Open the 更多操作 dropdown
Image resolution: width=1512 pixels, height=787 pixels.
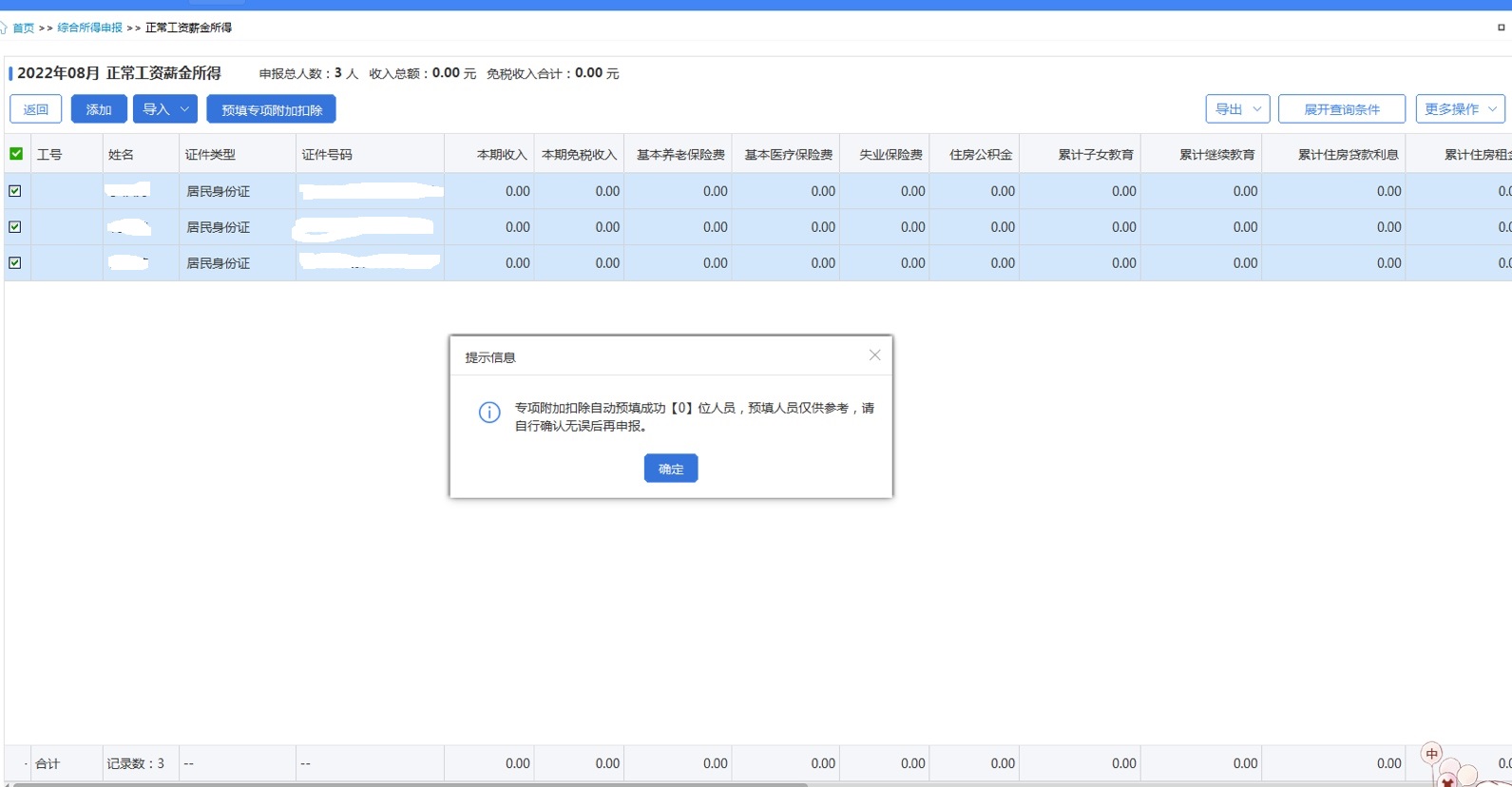[1461, 109]
